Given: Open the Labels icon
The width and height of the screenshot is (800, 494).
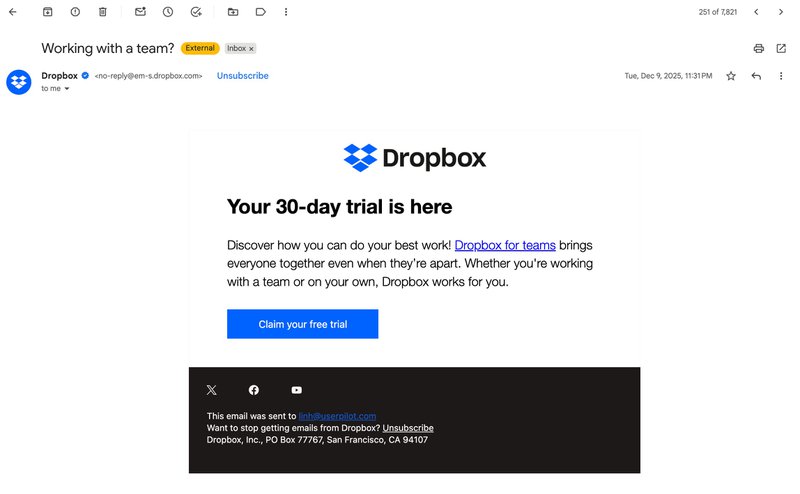Looking at the screenshot, I should tap(260, 12).
